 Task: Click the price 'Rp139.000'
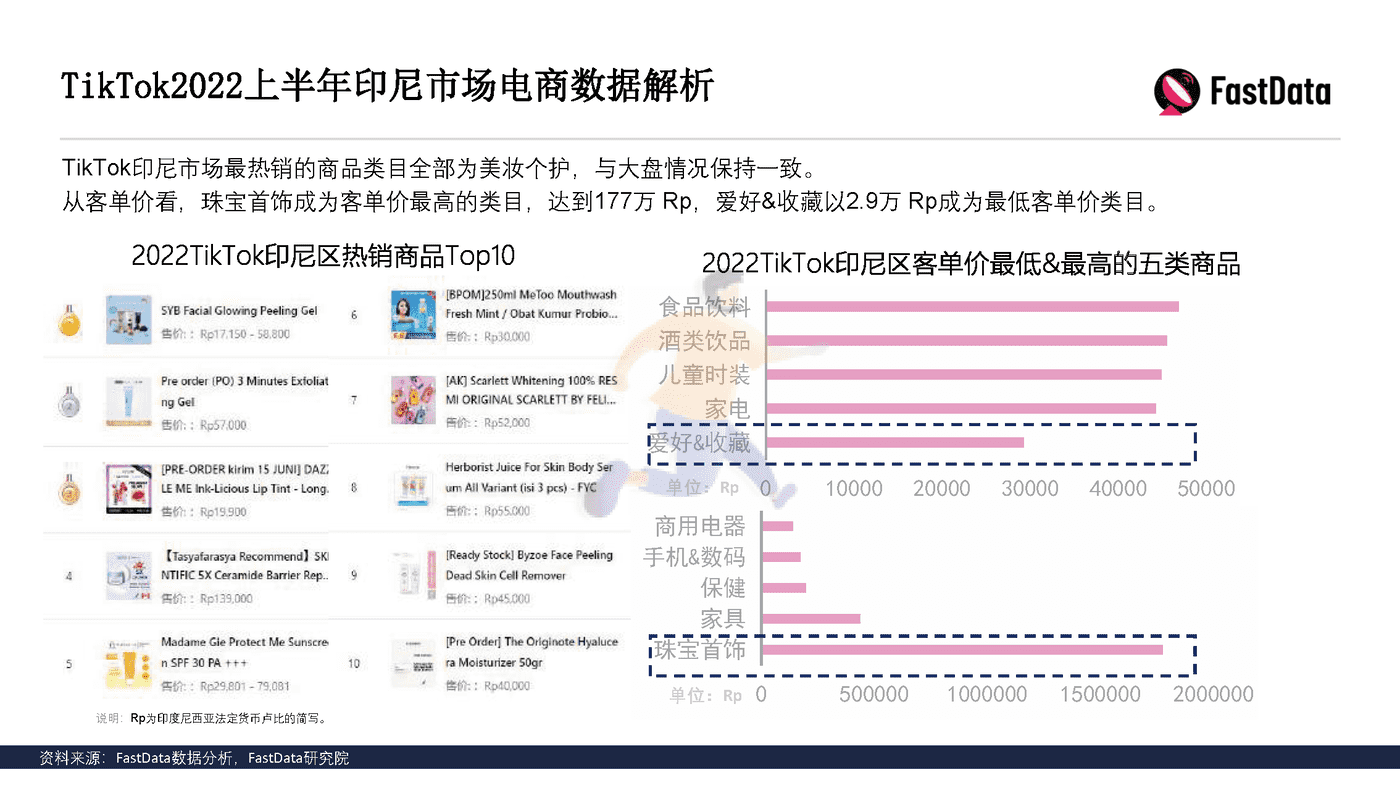click(226, 599)
